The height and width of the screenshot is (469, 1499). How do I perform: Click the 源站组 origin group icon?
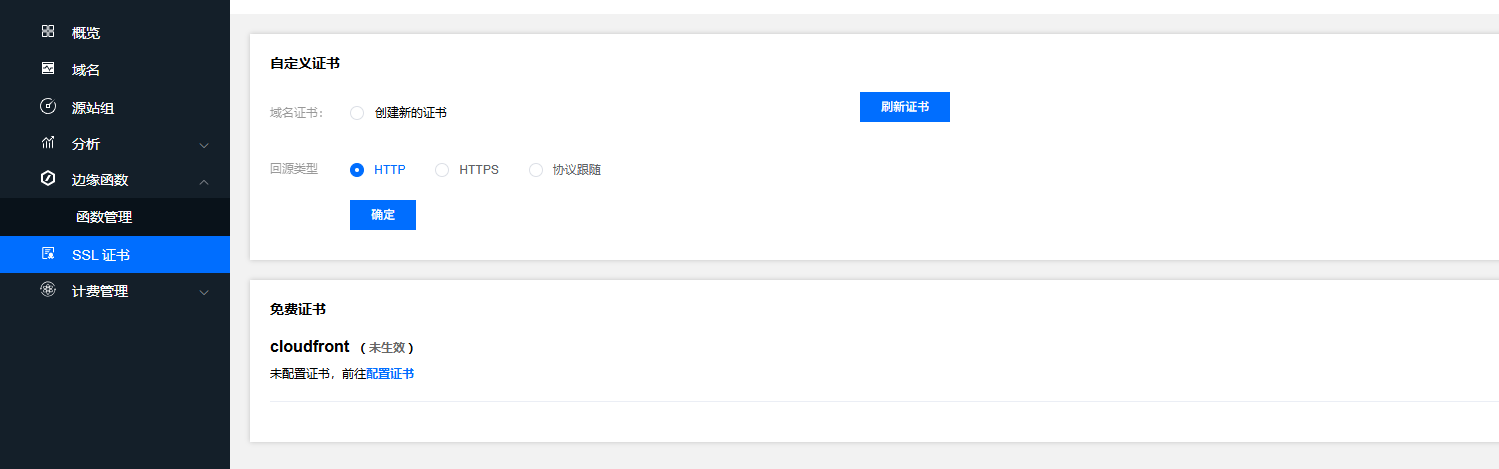(x=48, y=106)
